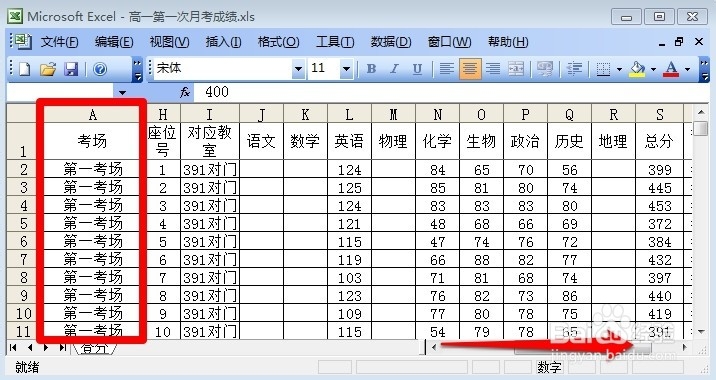Open the 视图(V) menu
This screenshot has height=380, width=716.
(x=169, y=42)
